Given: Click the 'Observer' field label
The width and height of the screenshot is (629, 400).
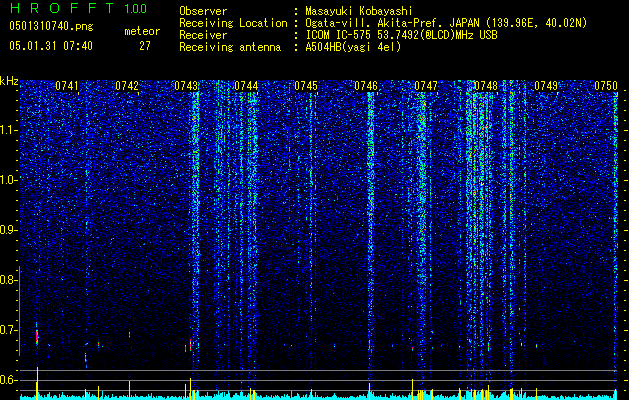Looking at the screenshot, I should point(203,11).
